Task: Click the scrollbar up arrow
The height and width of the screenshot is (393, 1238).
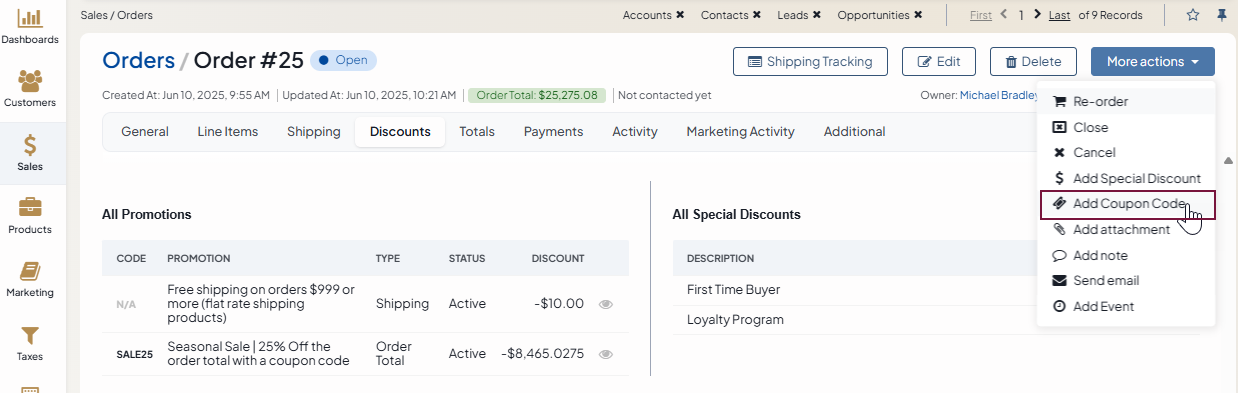Action: (1228, 160)
